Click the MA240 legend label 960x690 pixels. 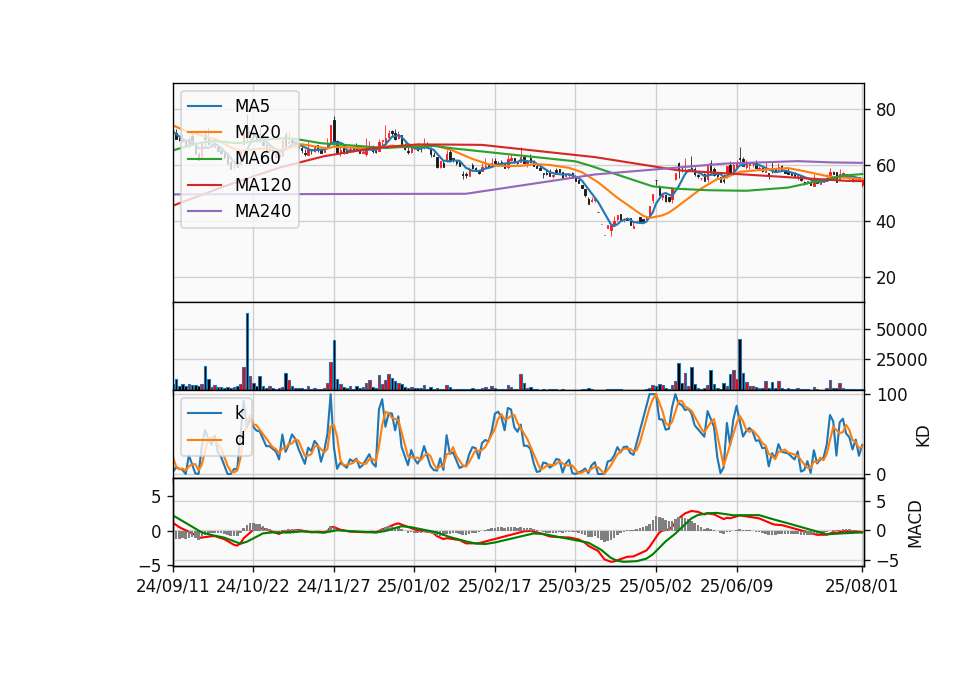click(x=263, y=211)
